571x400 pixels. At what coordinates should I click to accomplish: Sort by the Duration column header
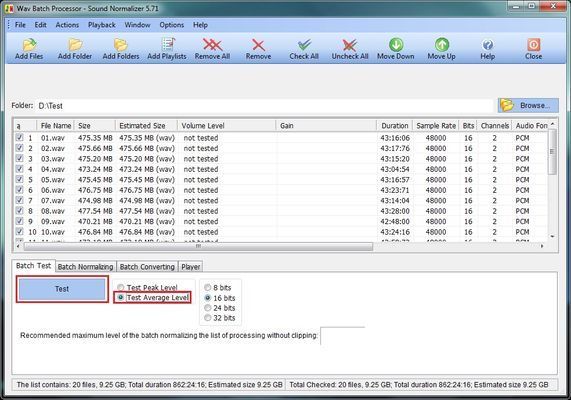tap(395, 126)
